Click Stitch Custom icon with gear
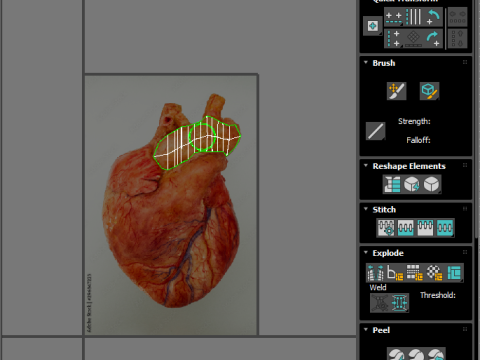Screen dimensions: 480x360 click(x=386, y=228)
